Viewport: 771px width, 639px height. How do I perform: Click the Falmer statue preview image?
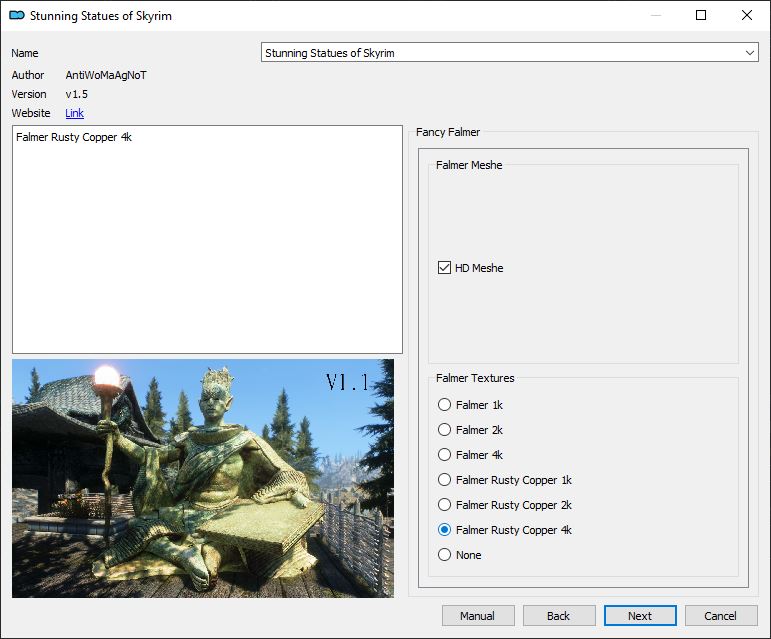(x=203, y=478)
